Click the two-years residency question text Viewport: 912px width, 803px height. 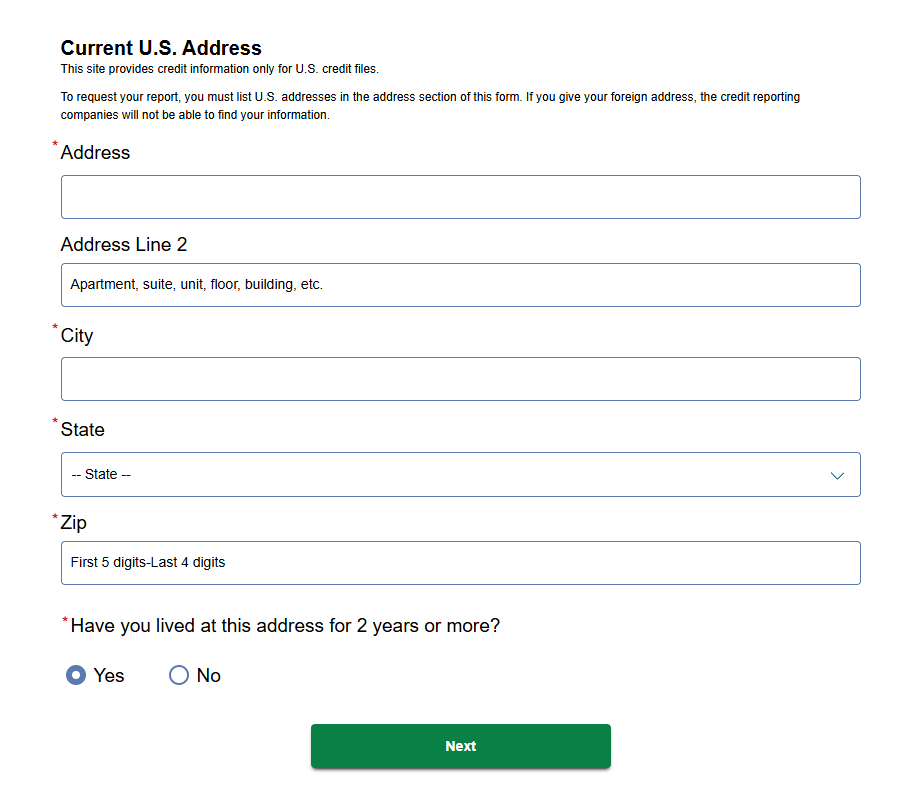coord(285,626)
